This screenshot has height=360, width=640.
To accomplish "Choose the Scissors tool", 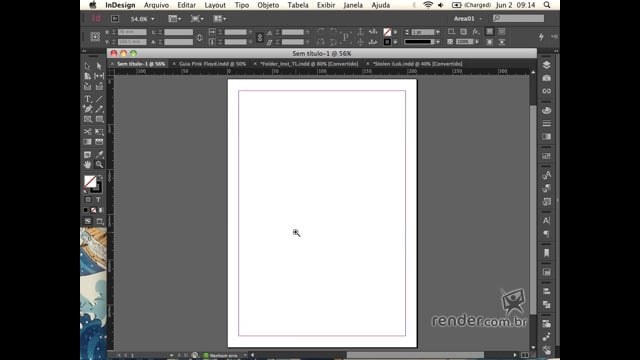I will point(87,131).
